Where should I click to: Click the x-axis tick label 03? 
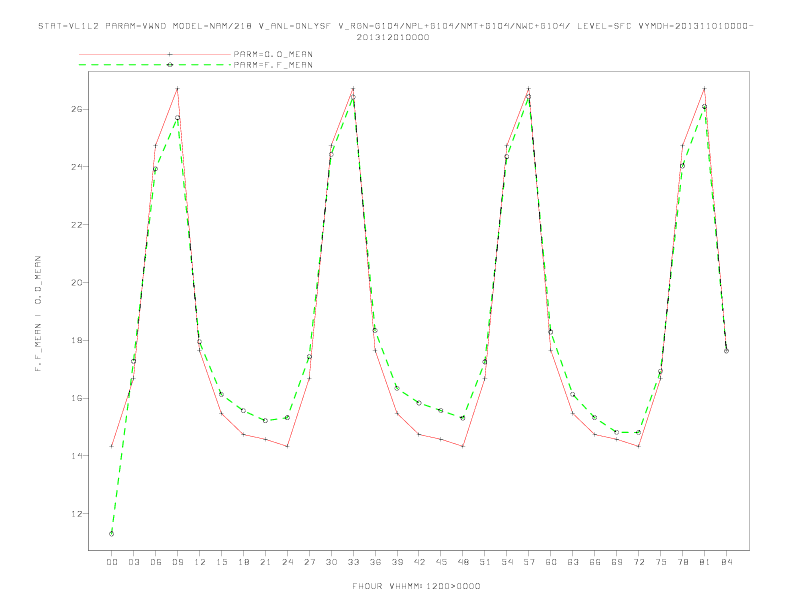point(133,562)
